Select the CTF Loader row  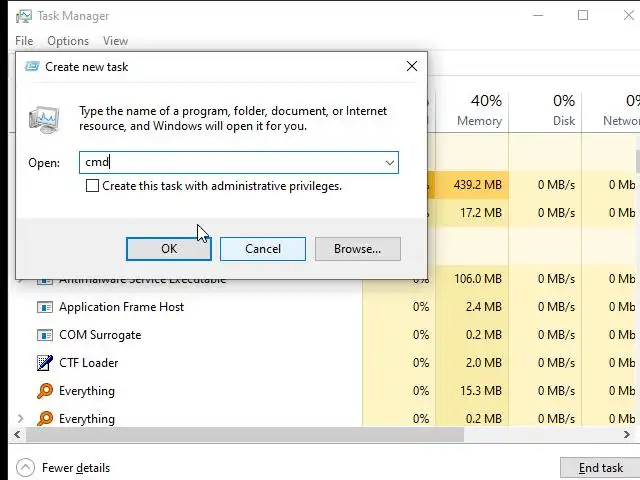324,363
